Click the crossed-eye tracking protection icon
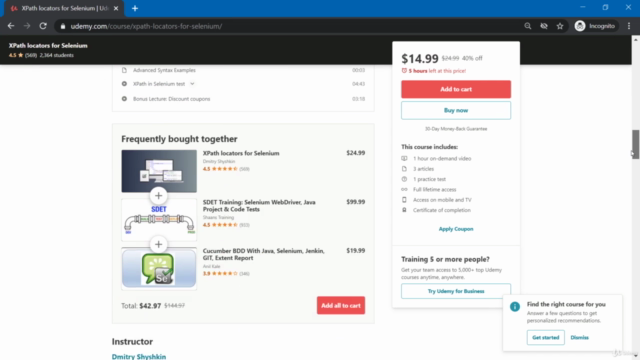The image size is (640, 360). 544,26
